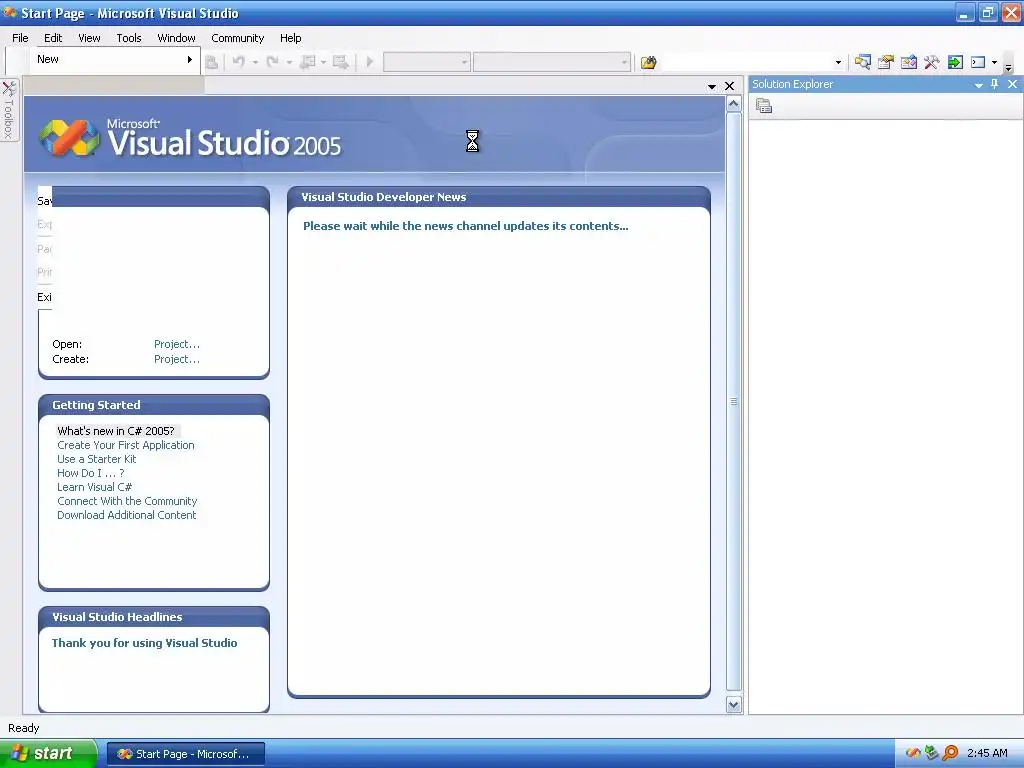The height and width of the screenshot is (768, 1024).
Task: Click the Ready status bar text
Action: [24, 728]
